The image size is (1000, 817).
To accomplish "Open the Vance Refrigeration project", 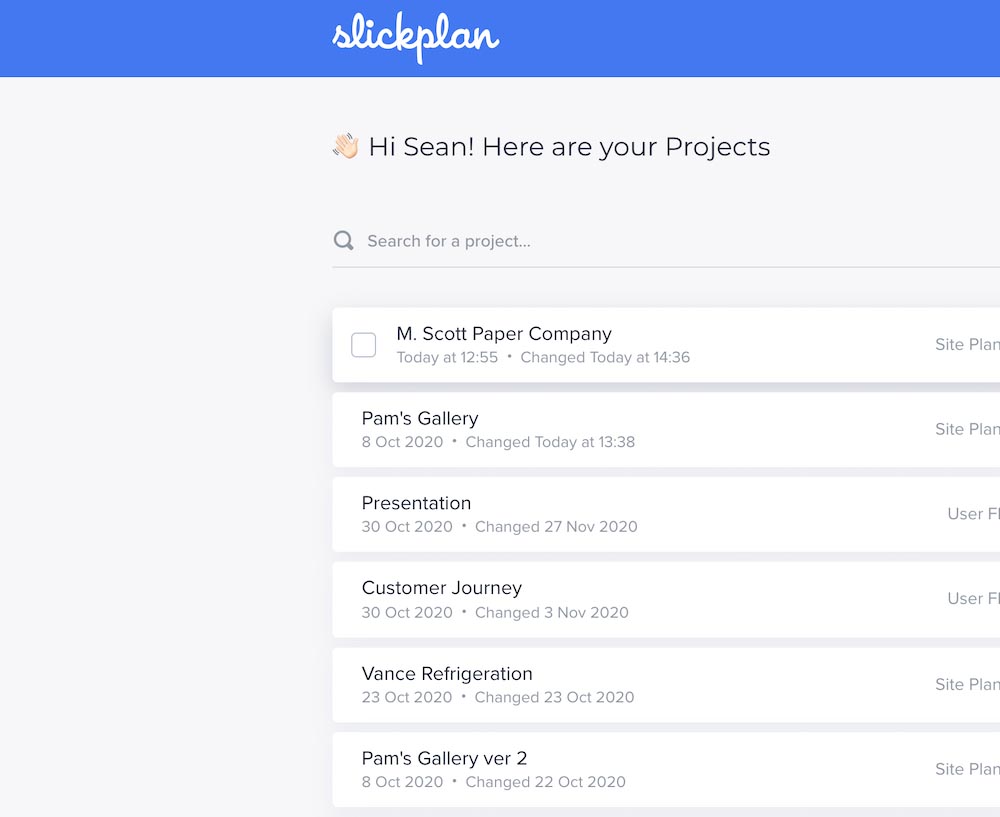I will coord(447,673).
